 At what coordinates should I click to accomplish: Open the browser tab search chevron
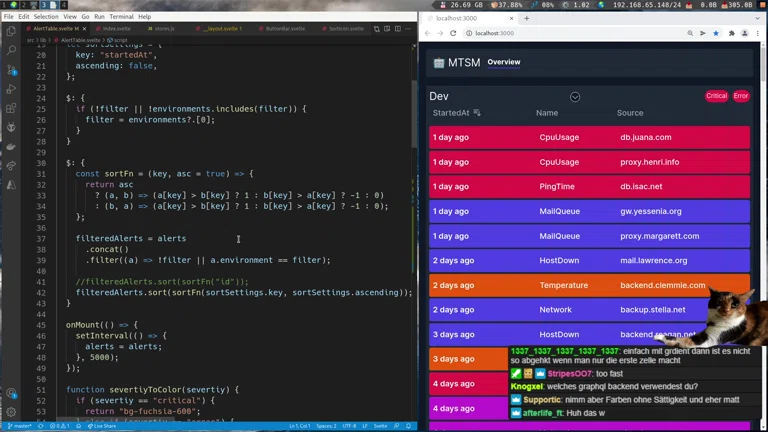point(757,18)
